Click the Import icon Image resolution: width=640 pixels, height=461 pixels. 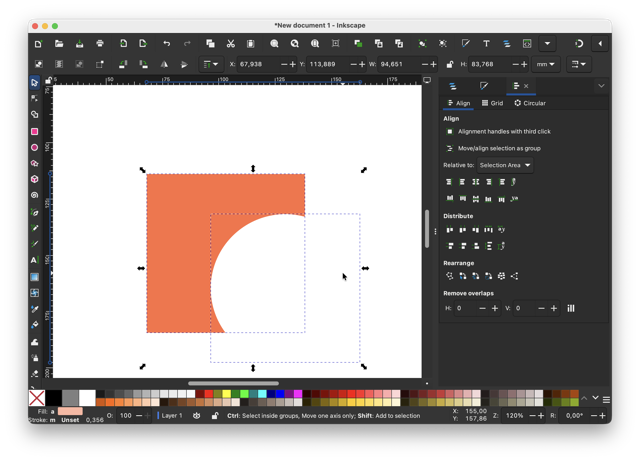[x=123, y=44]
